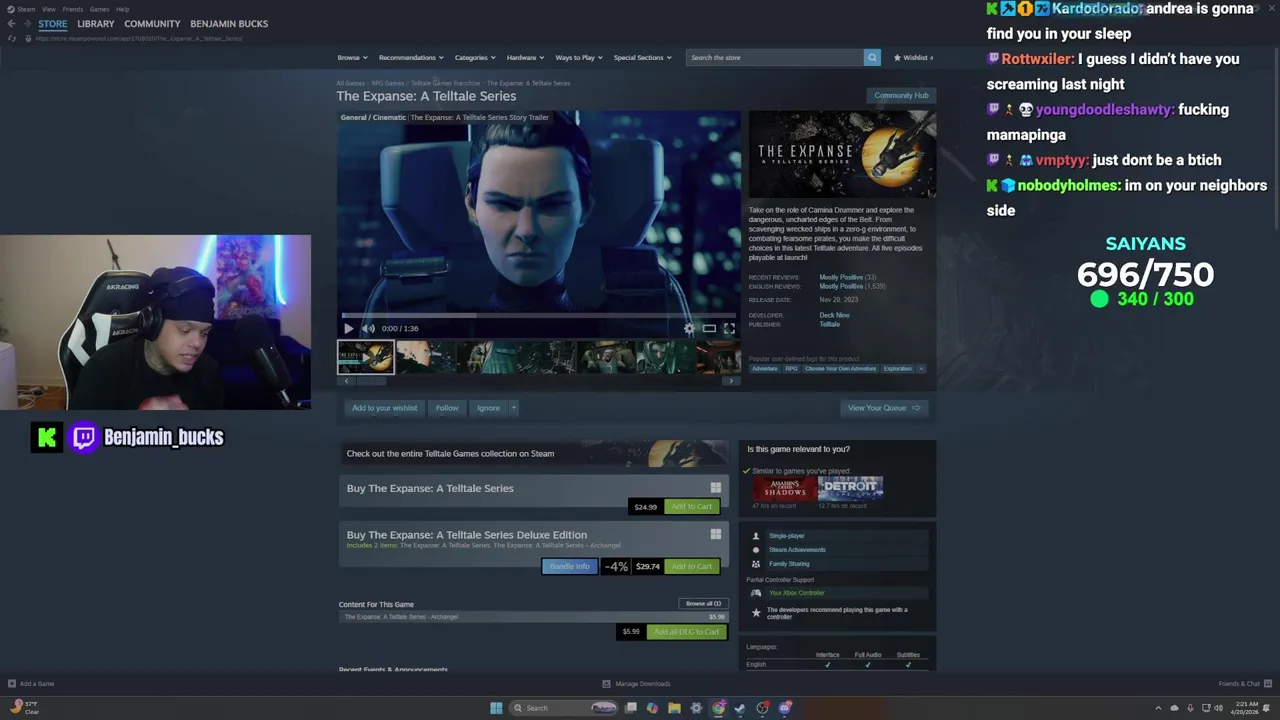The height and width of the screenshot is (720, 1280).
Task: Open the COMMUNITY tab
Action: point(152,24)
